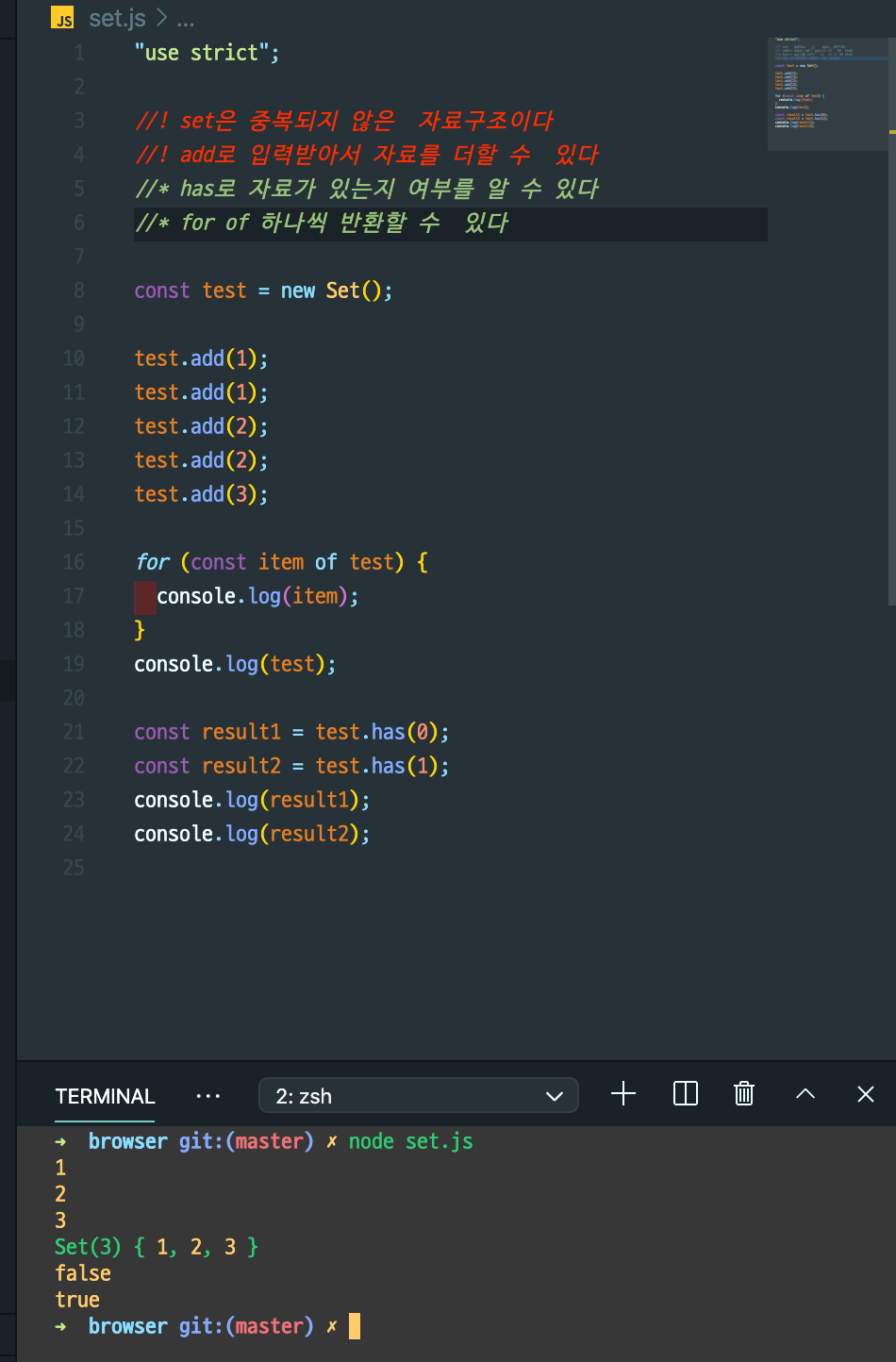
Task: Click the "use strict" line
Action: coord(207,53)
